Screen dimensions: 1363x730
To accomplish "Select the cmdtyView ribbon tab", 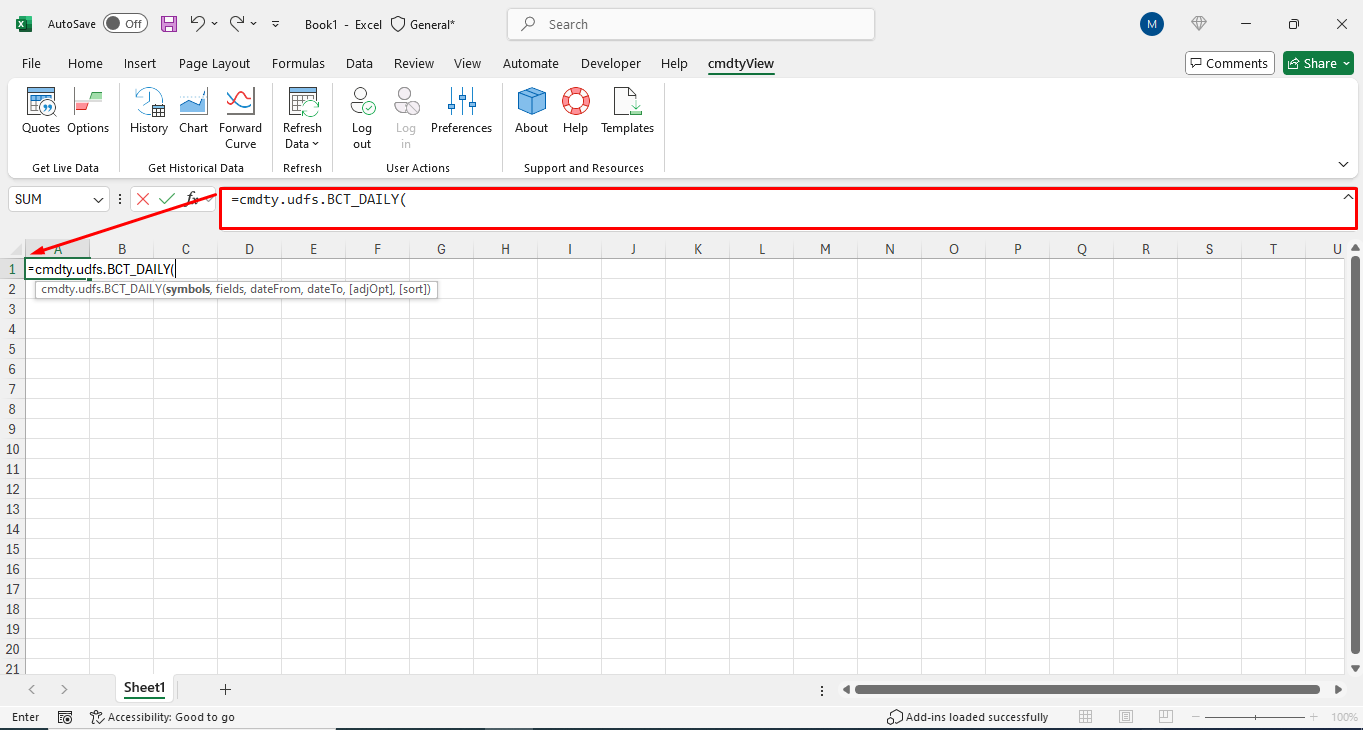I will click(741, 63).
